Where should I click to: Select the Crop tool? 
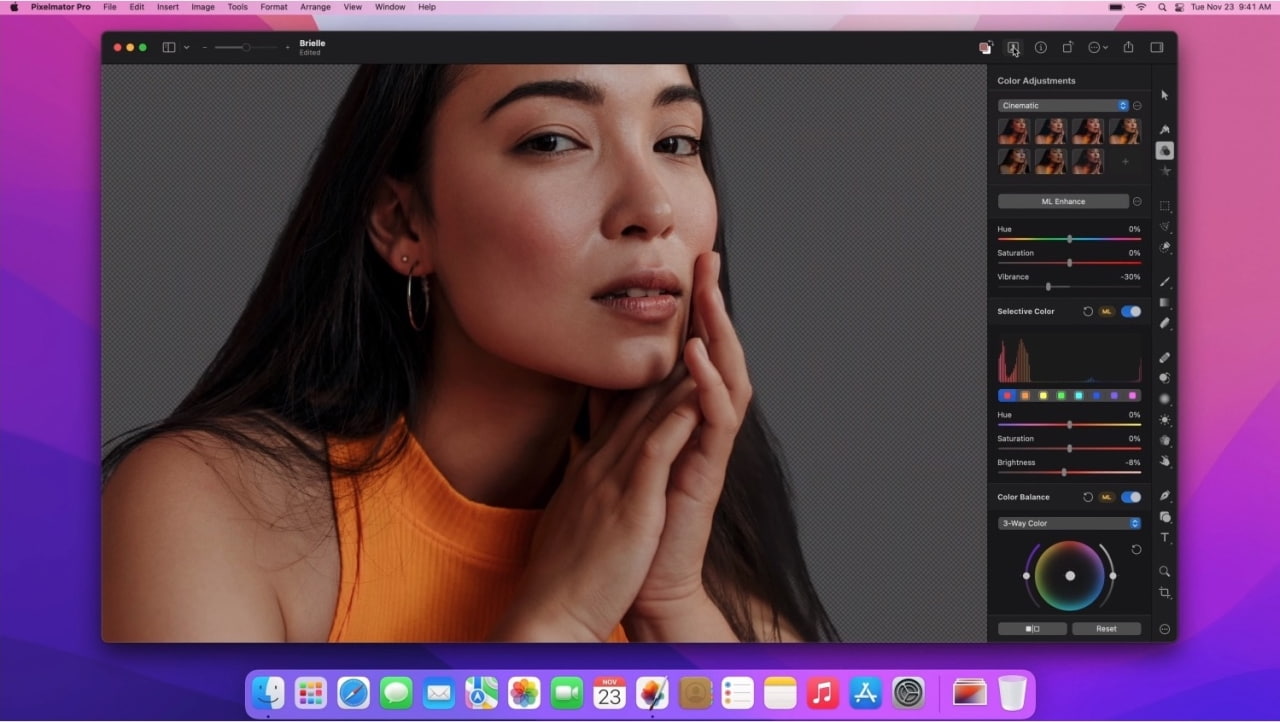(x=1164, y=592)
